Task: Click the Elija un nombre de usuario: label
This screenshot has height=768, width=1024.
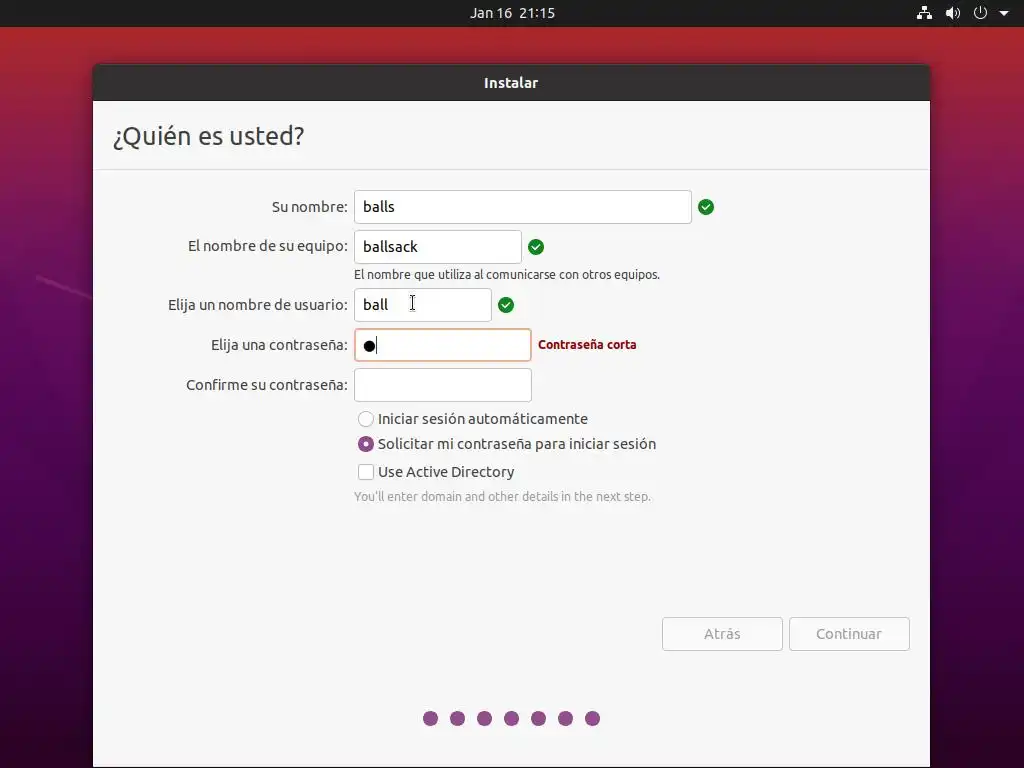Action: pos(258,305)
